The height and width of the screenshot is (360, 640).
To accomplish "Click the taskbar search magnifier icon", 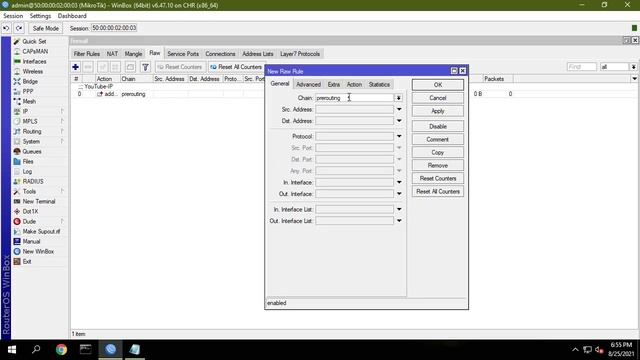I will pos(36,350).
